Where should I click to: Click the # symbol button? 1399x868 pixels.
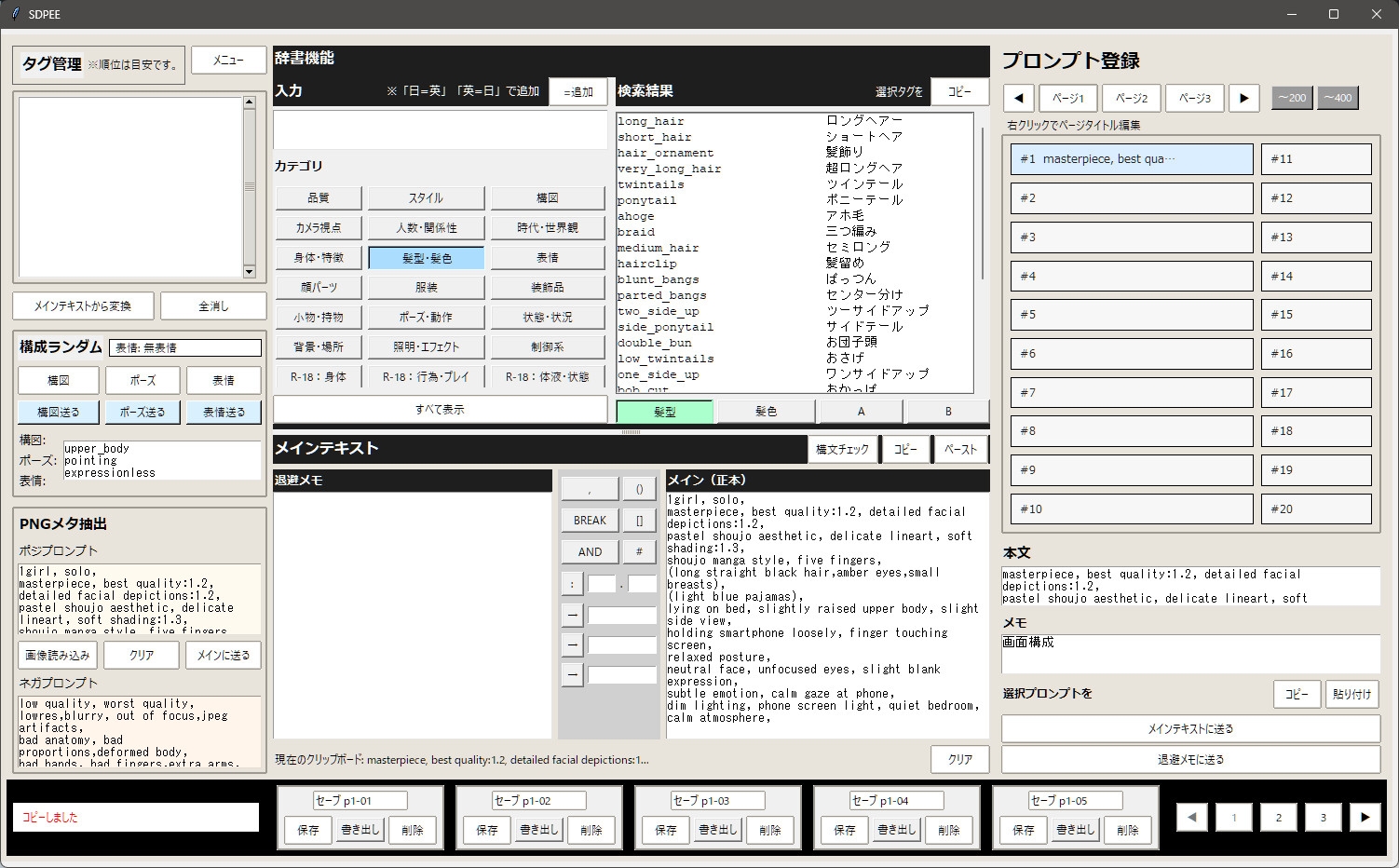pyautogui.click(x=639, y=551)
